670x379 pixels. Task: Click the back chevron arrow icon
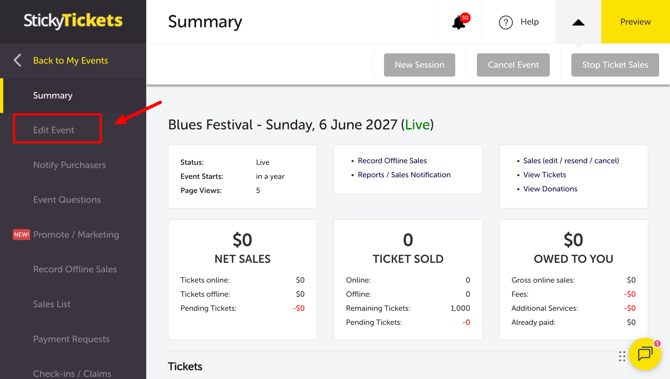tap(18, 60)
